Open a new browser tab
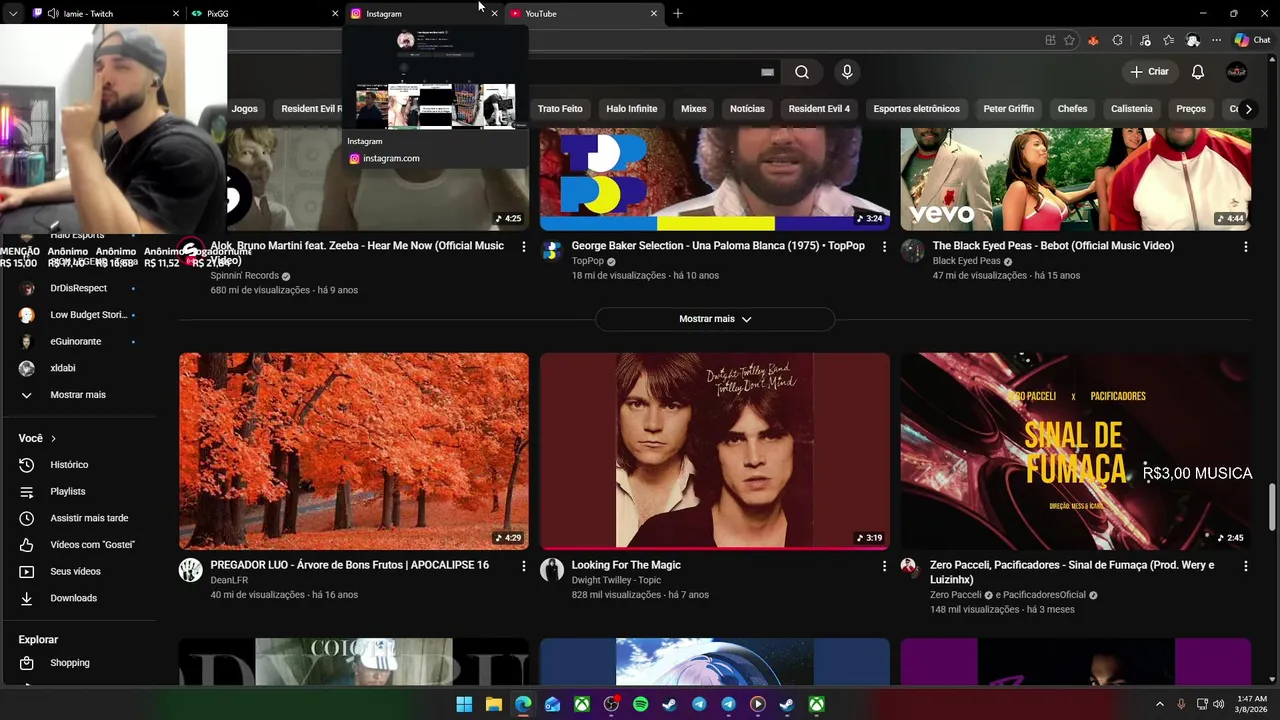The width and height of the screenshot is (1280, 720). tap(678, 13)
